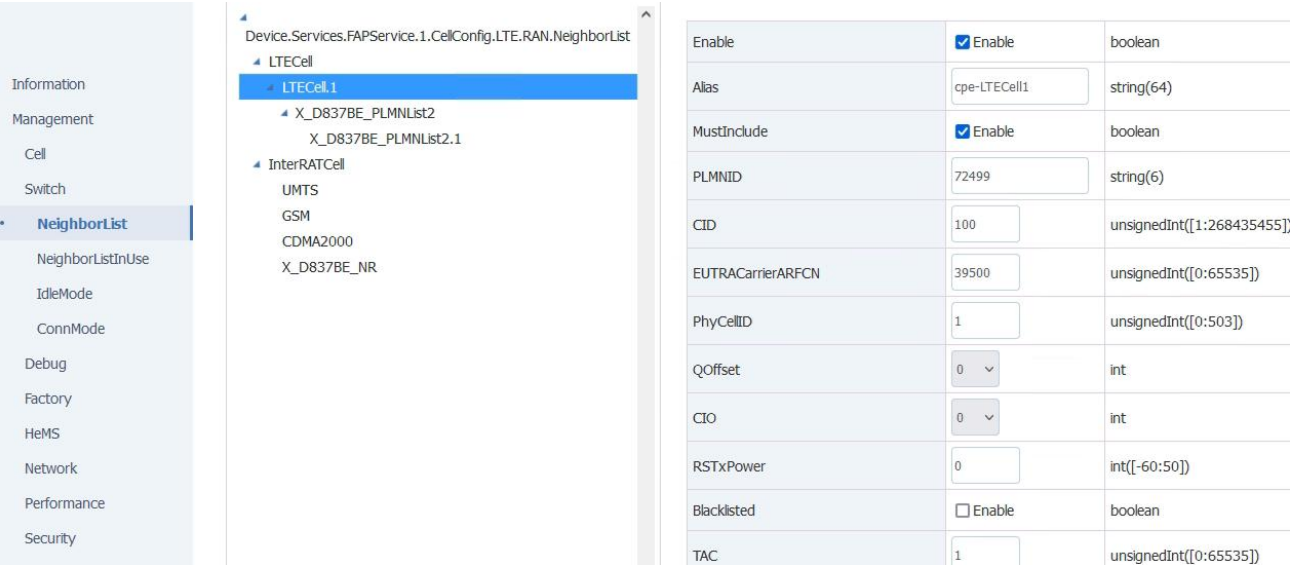Toggle the Enable checkbox in Enable row
The width and height of the screenshot is (1296, 565).
[x=962, y=43]
